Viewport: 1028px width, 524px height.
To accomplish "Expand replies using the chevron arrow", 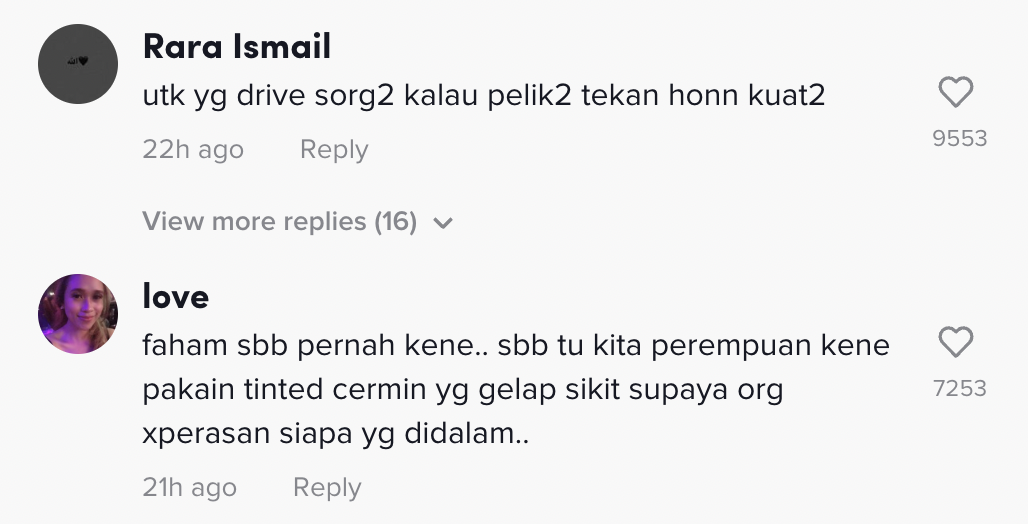I will (444, 223).
